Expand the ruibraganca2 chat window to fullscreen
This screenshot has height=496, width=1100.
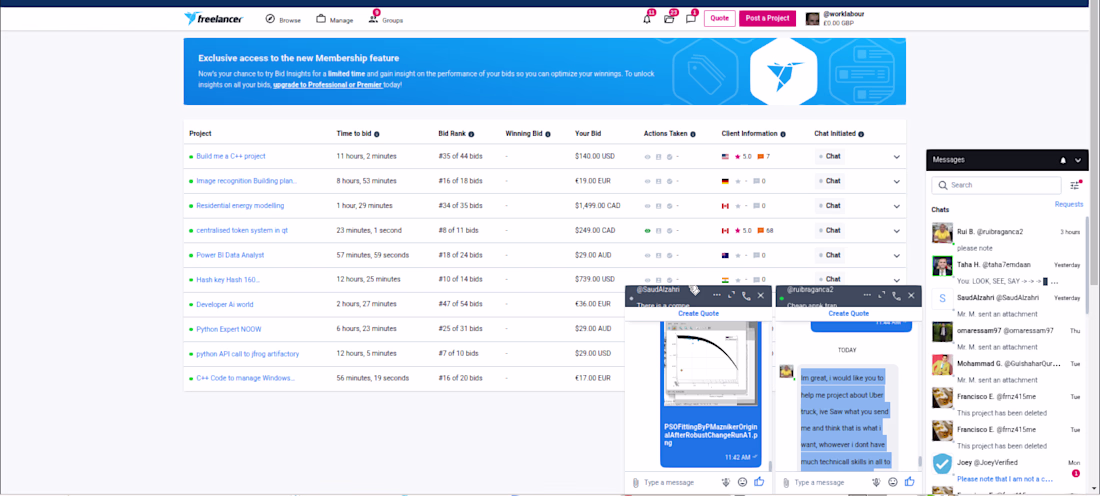tap(882, 295)
